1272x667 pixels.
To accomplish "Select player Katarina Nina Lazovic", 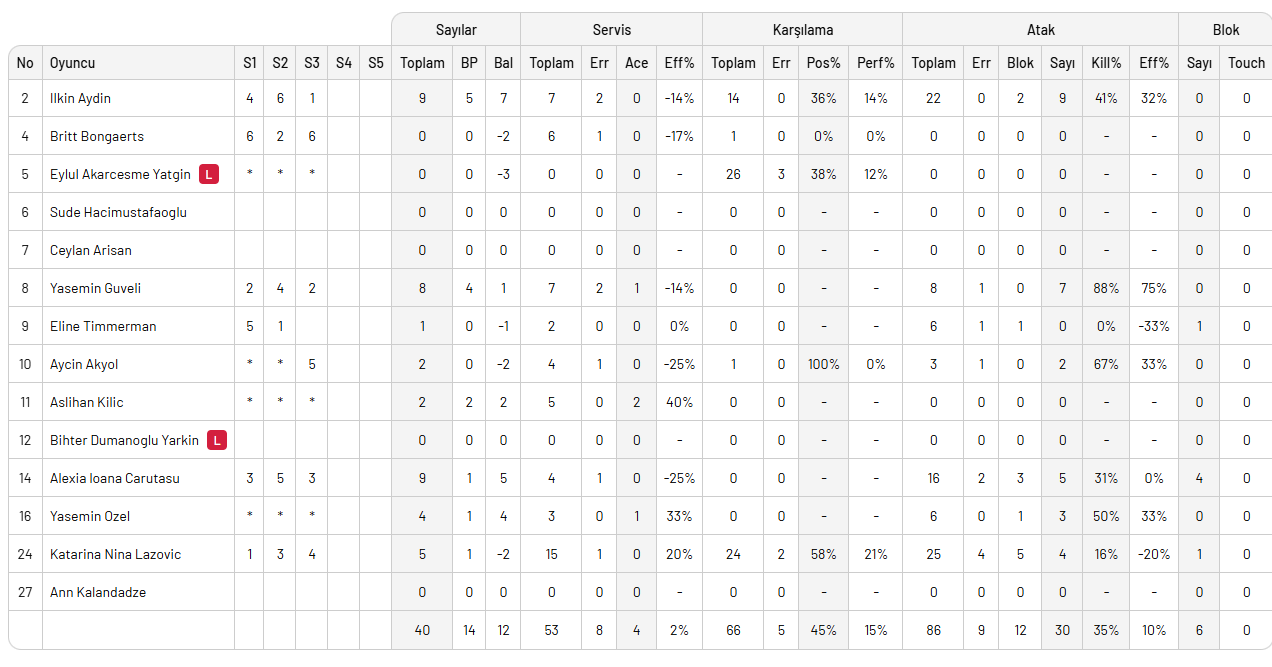I will pos(115,554).
